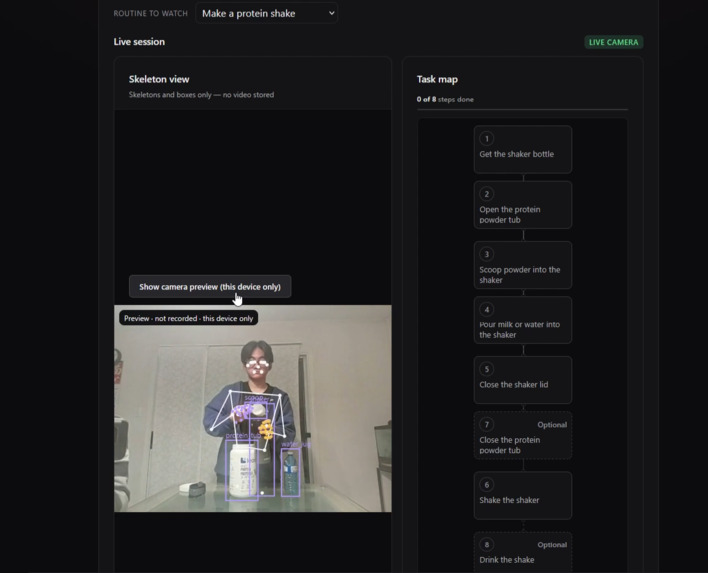Click the step 7 number circle
The image size is (708, 573).
pos(487,424)
